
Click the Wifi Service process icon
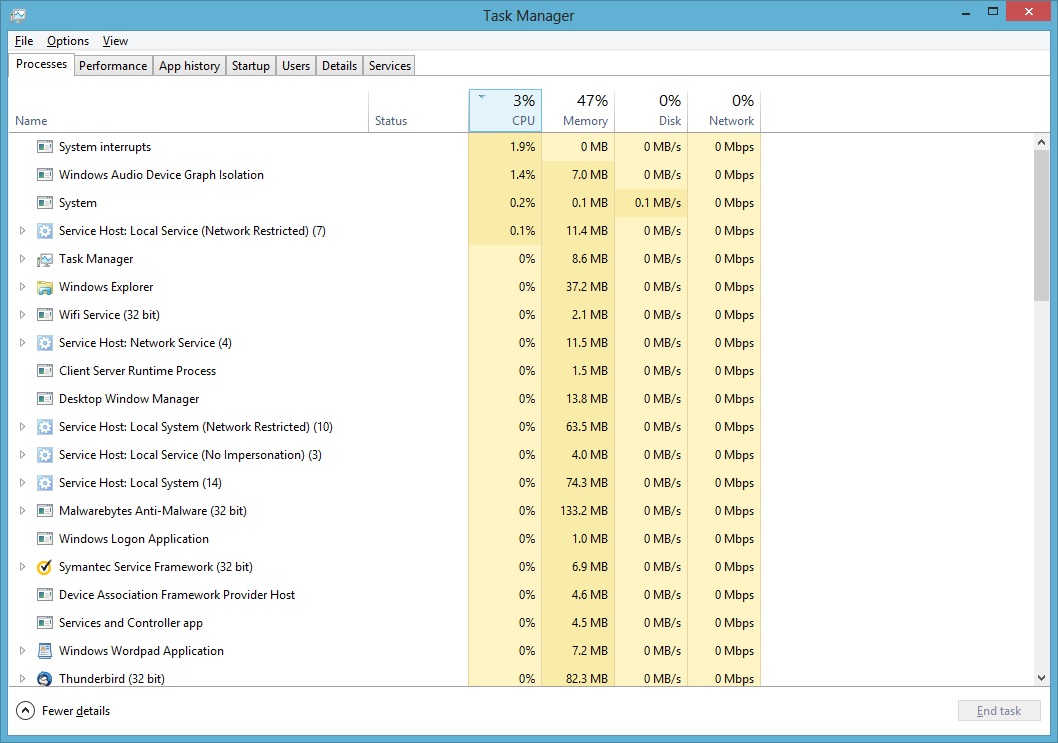[x=45, y=315]
